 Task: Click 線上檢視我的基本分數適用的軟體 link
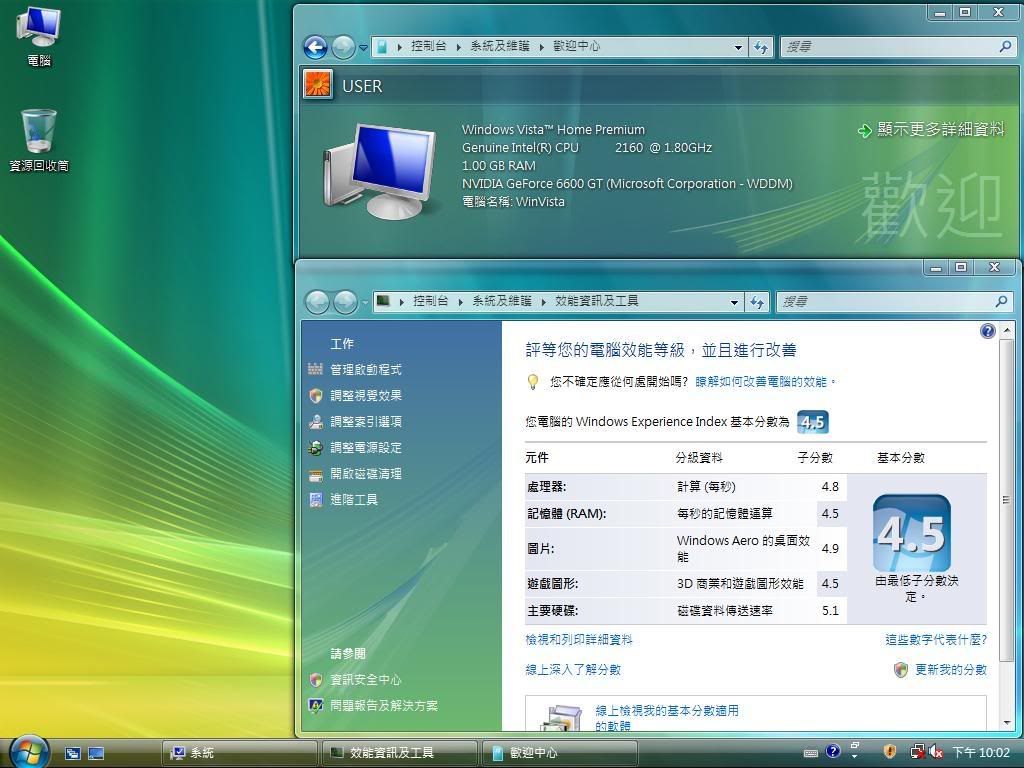[x=667, y=718]
